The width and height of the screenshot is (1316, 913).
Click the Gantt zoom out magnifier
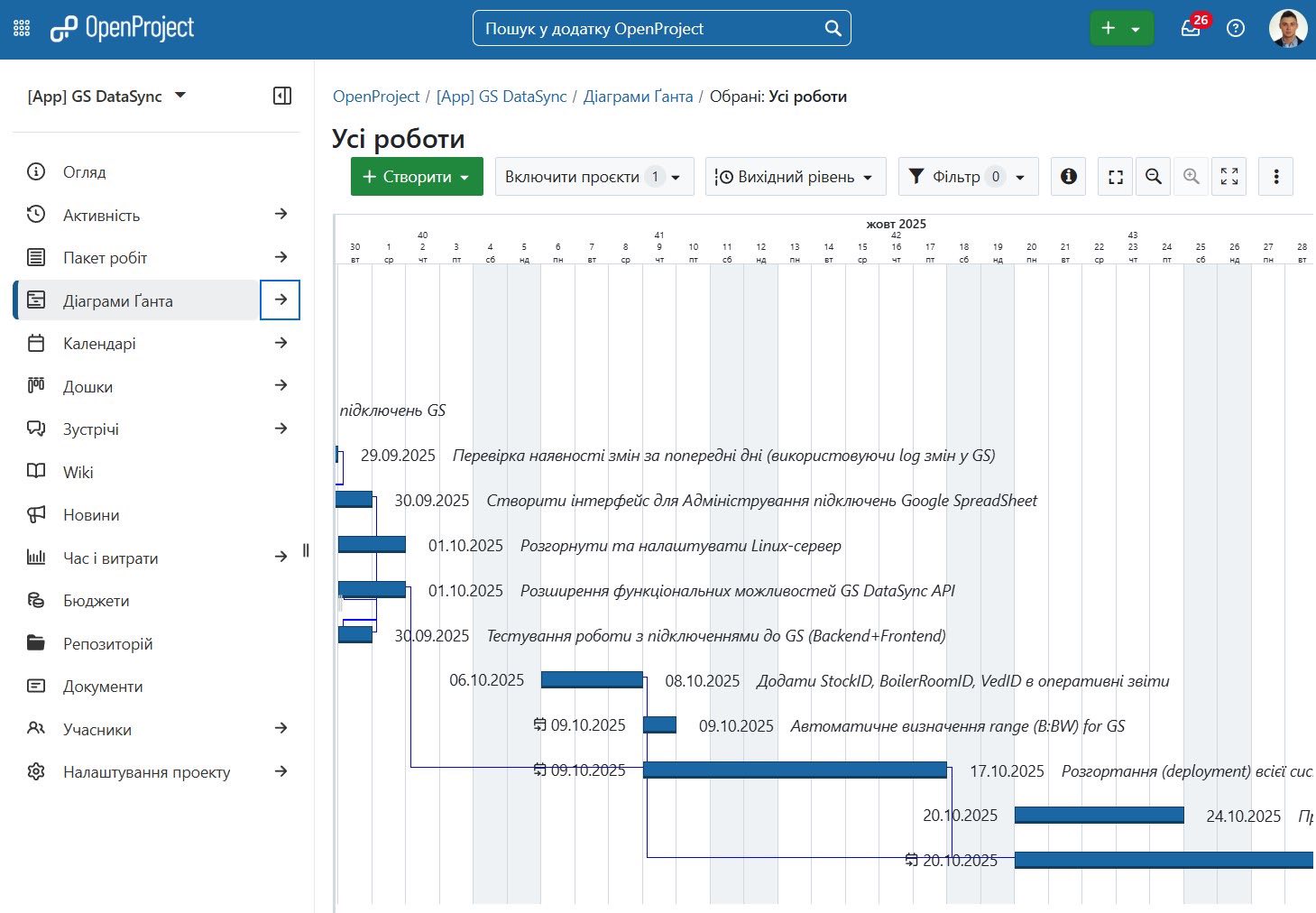click(x=1153, y=177)
